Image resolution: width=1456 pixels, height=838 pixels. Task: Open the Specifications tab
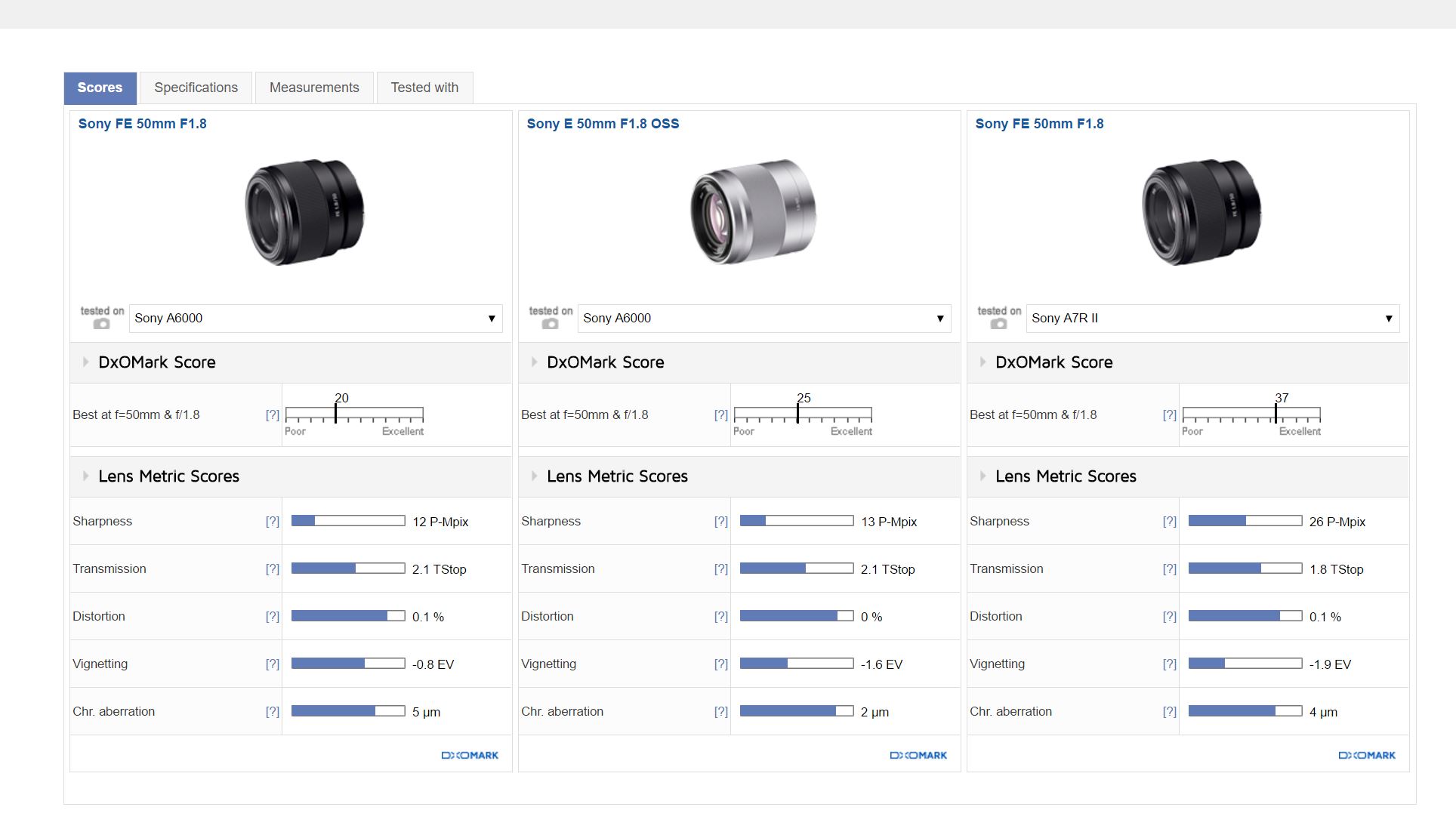tap(196, 88)
